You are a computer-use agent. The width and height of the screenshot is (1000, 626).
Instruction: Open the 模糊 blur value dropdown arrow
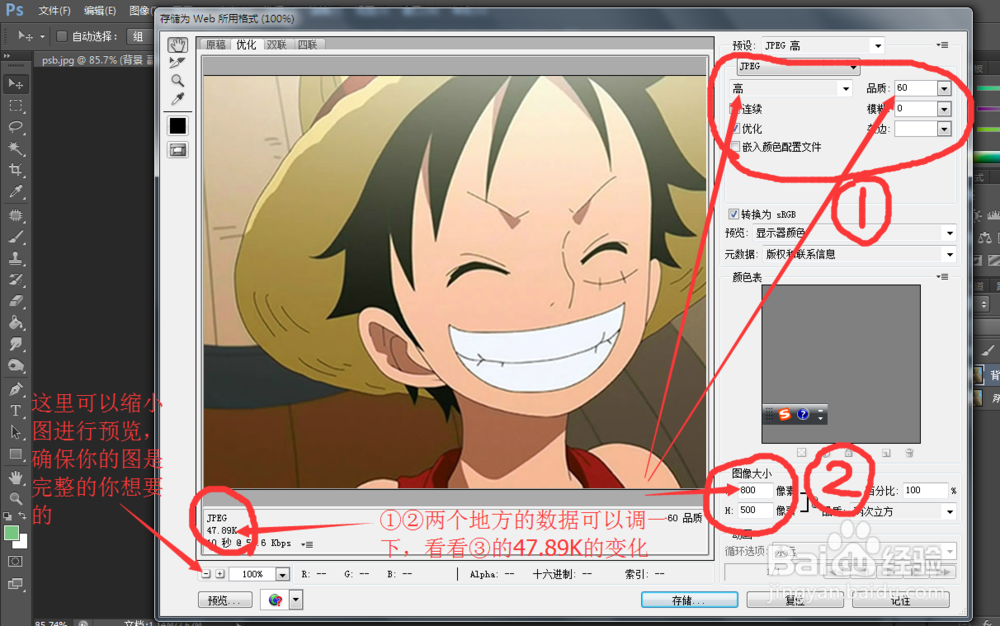(944, 109)
